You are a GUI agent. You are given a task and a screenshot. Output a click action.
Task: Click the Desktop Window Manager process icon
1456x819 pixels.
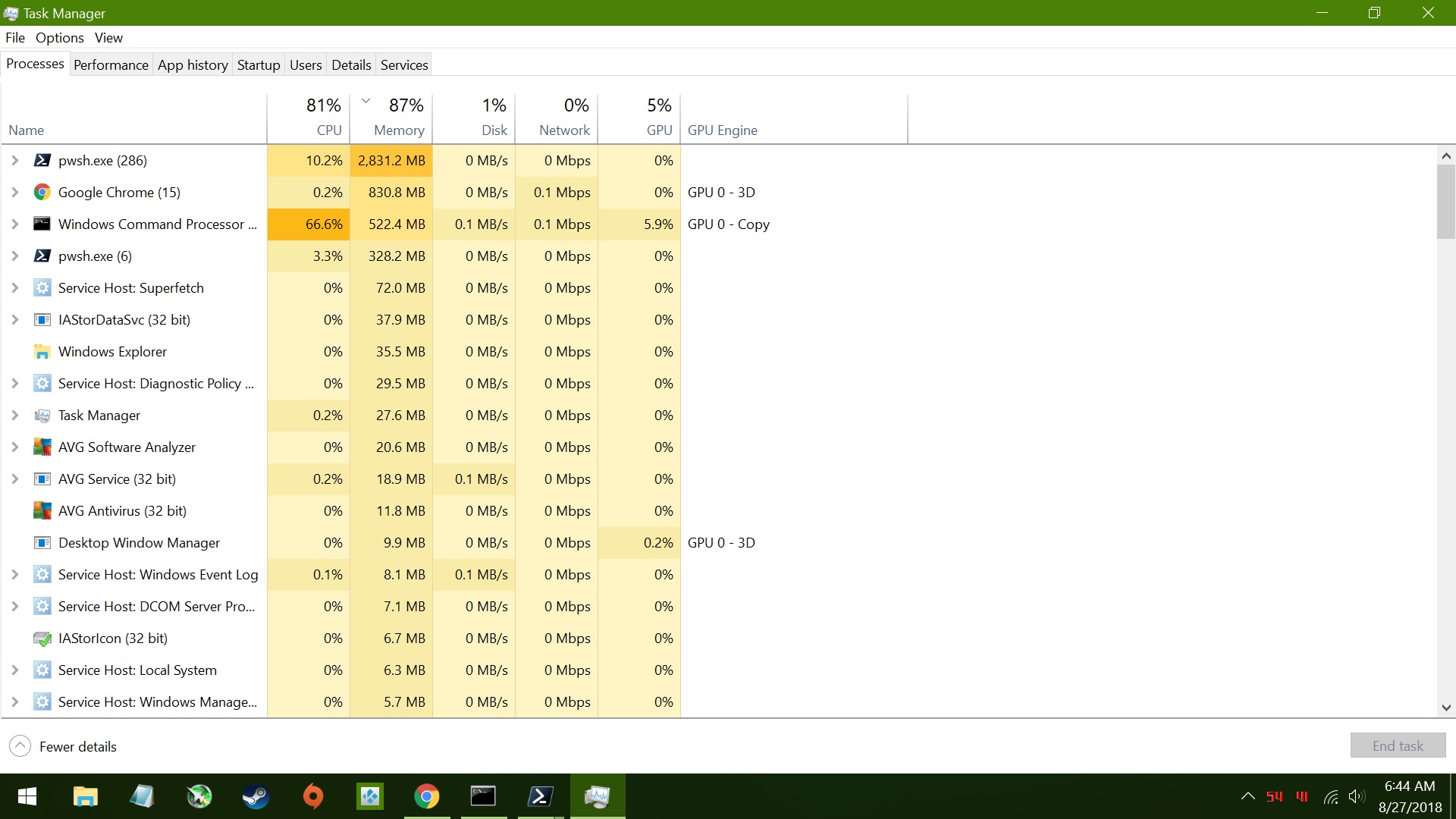(x=42, y=542)
